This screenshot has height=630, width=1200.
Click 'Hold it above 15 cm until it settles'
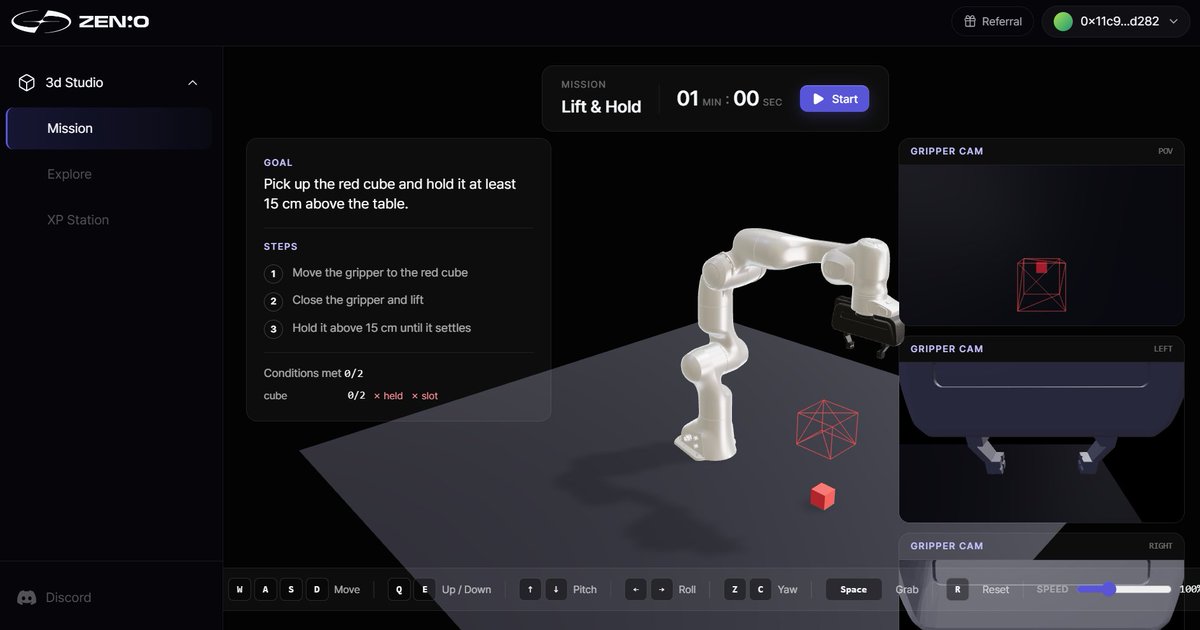pos(381,328)
